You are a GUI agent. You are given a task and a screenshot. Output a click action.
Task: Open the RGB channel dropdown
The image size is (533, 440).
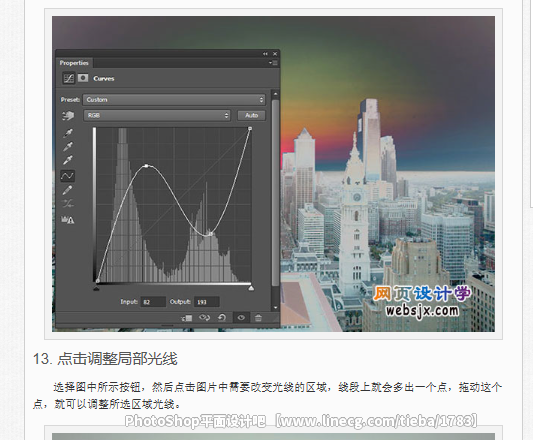click(x=157, y=116)
